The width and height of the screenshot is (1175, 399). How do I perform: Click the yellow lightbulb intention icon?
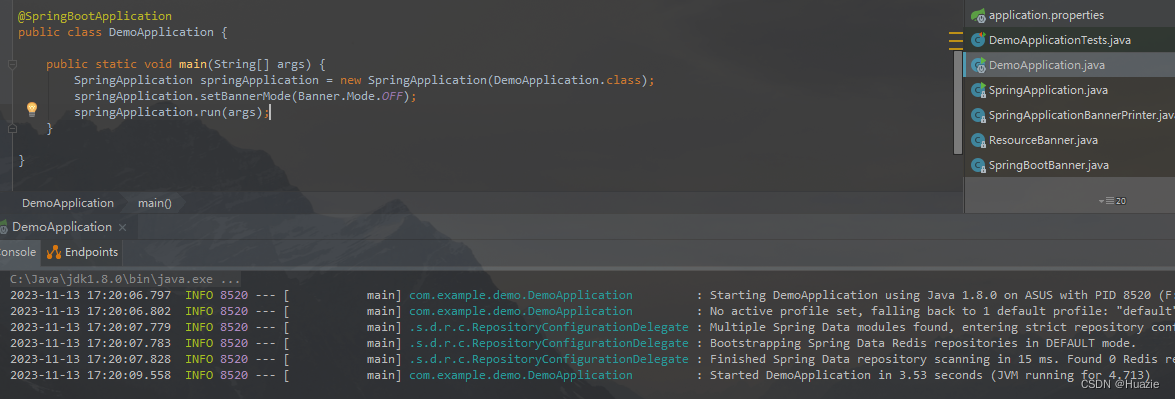pos(31,110)
